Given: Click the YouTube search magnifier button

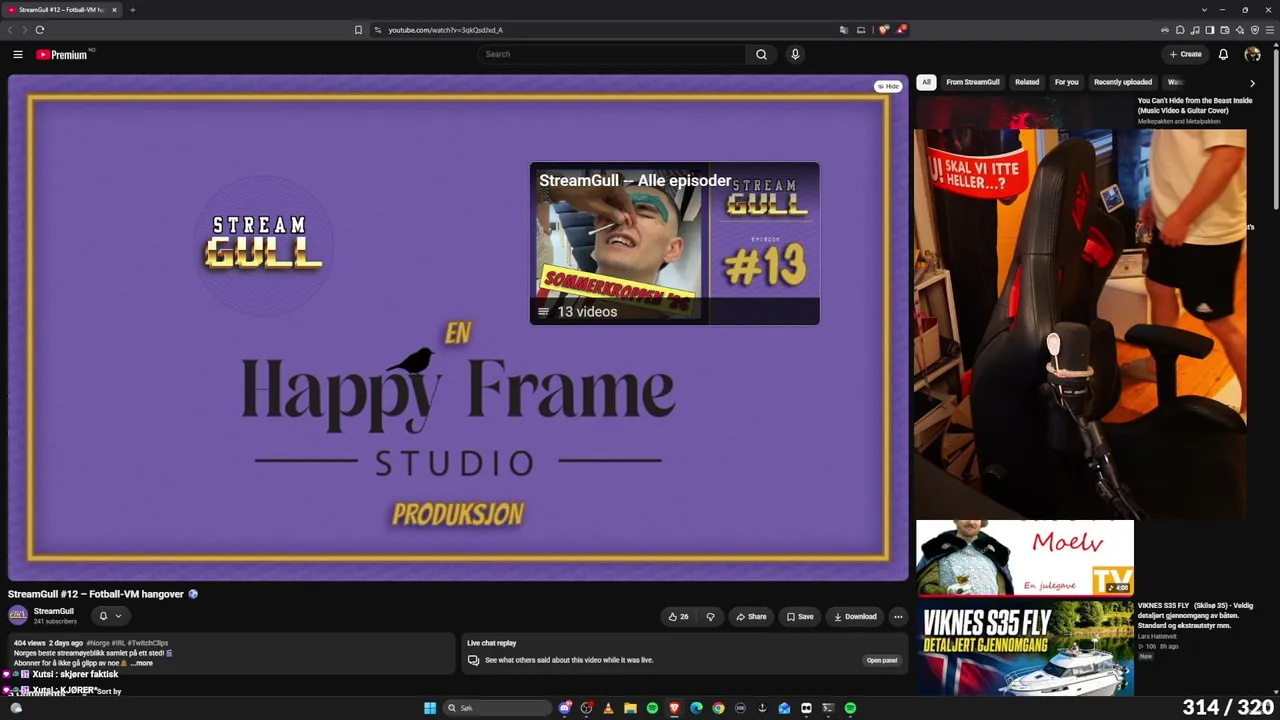Looking at the screenshot, I should pyautogui.click(x=761, y=55).
